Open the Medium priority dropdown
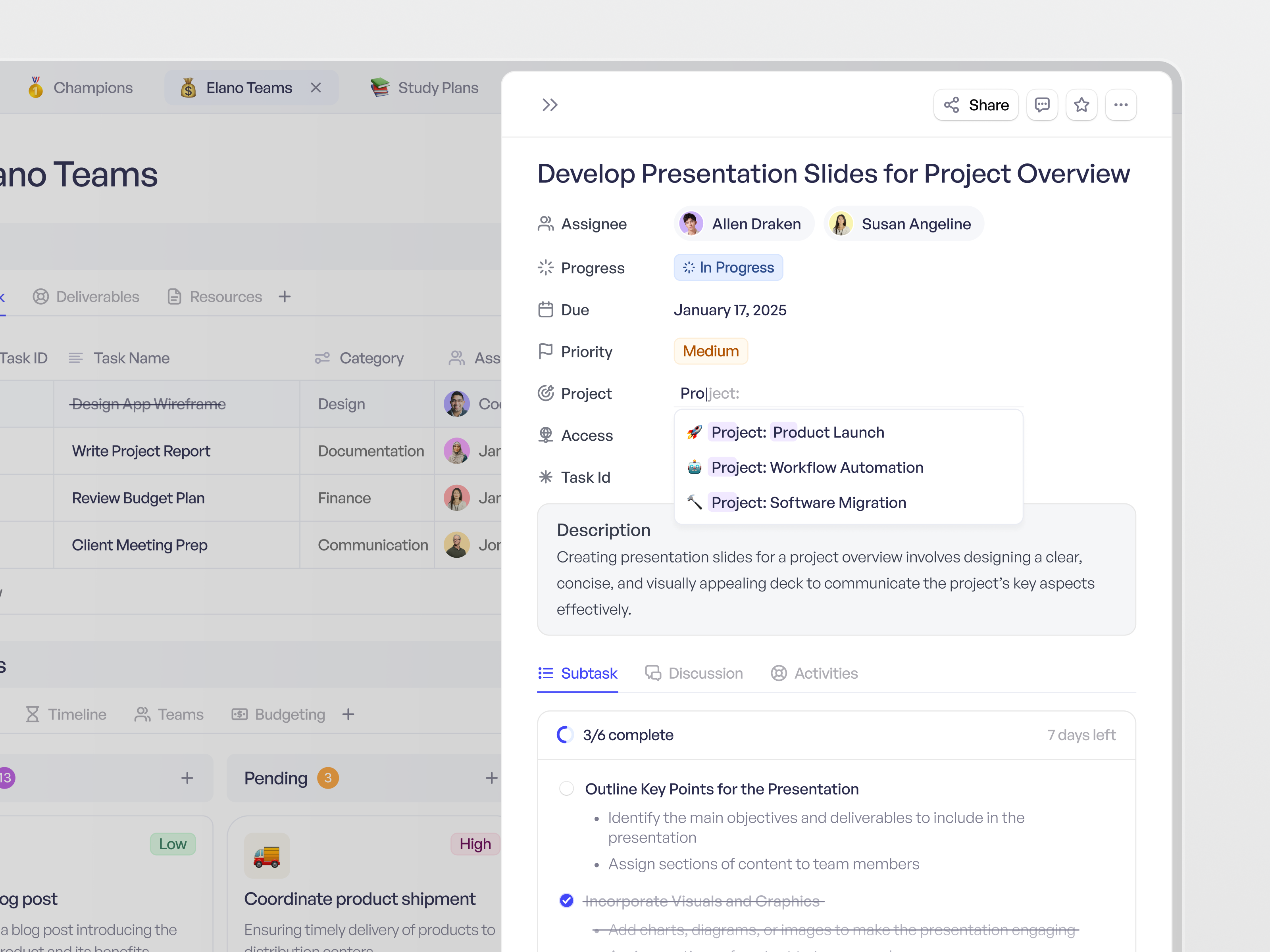Viewport: 1270px width, 952px height. click(x=710, y=351)
